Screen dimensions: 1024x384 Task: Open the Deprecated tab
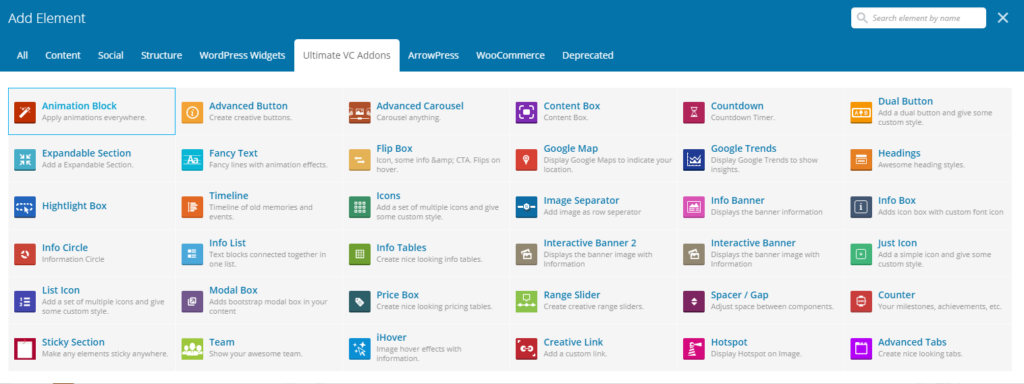588,56
